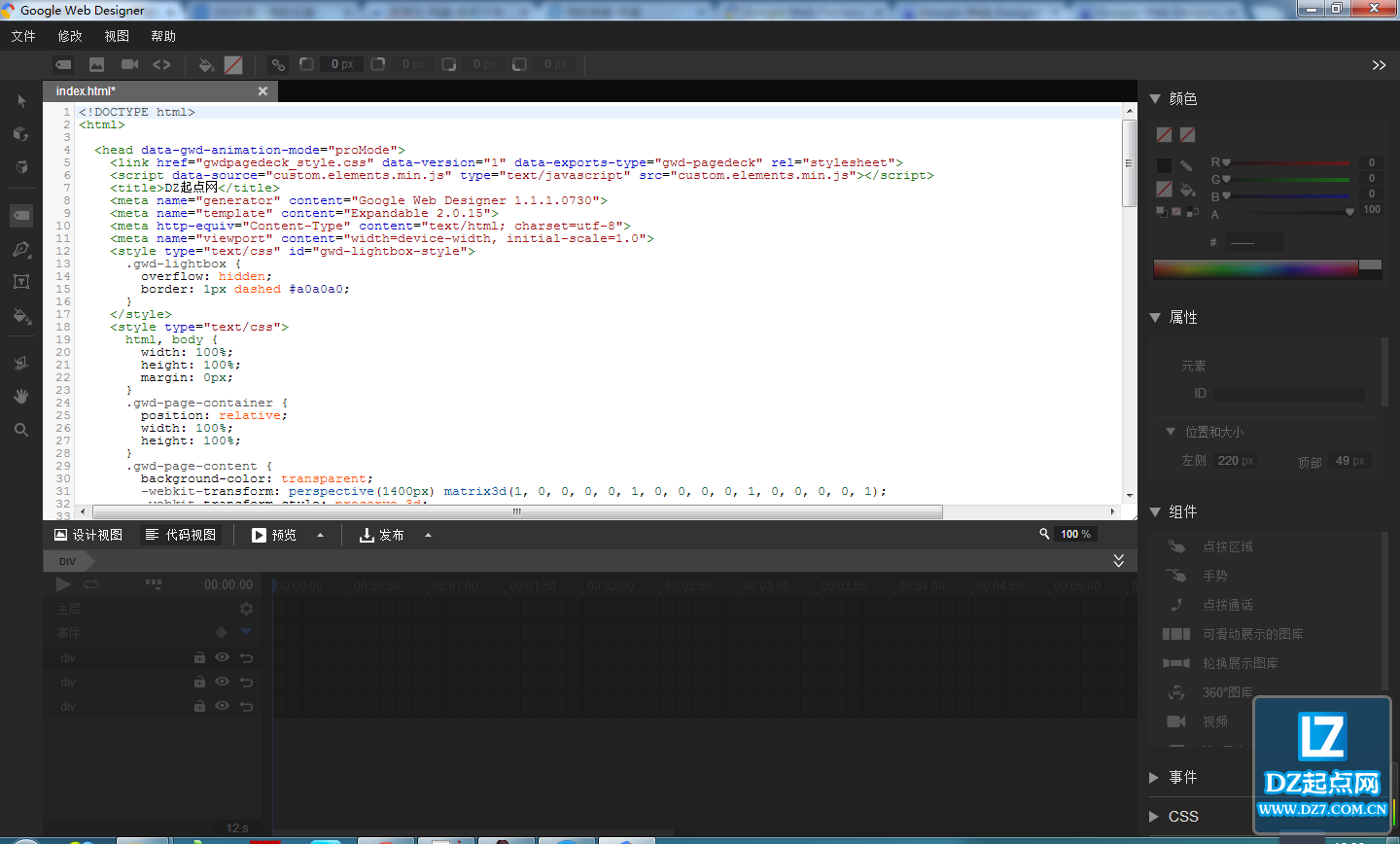The height and width of the screenshot is (844, 1400).
Task: Switch to 设计视图 design view
Action: 87,535
